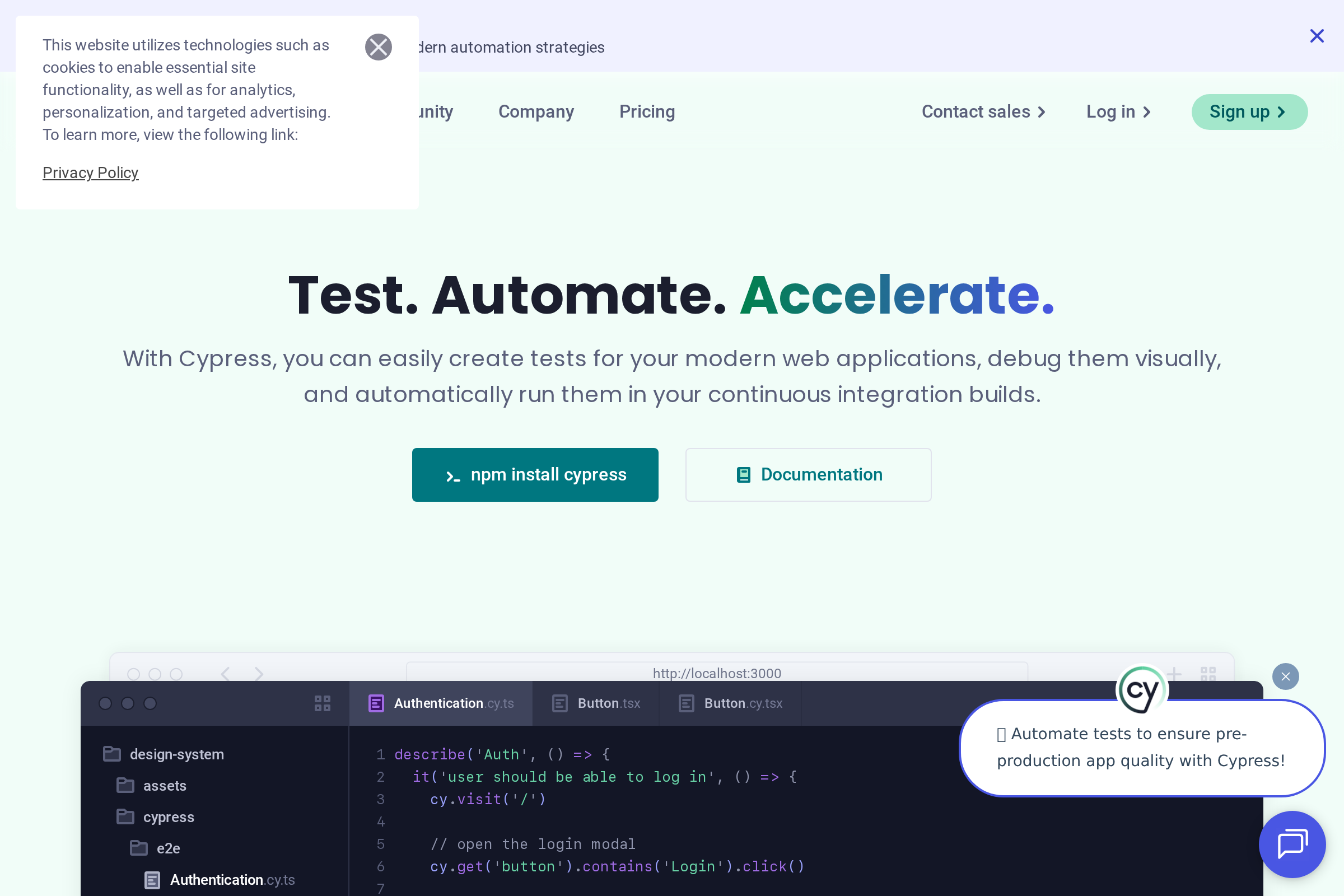Click the cy.get('button') code line

tap(617, 866)
